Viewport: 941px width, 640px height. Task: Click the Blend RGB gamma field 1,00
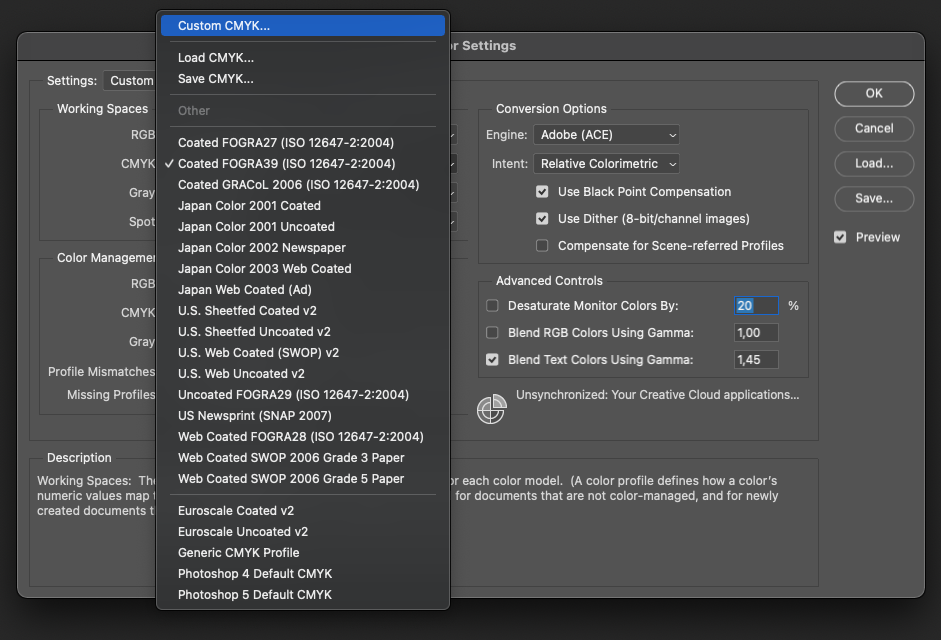click(x=756, y=333)
